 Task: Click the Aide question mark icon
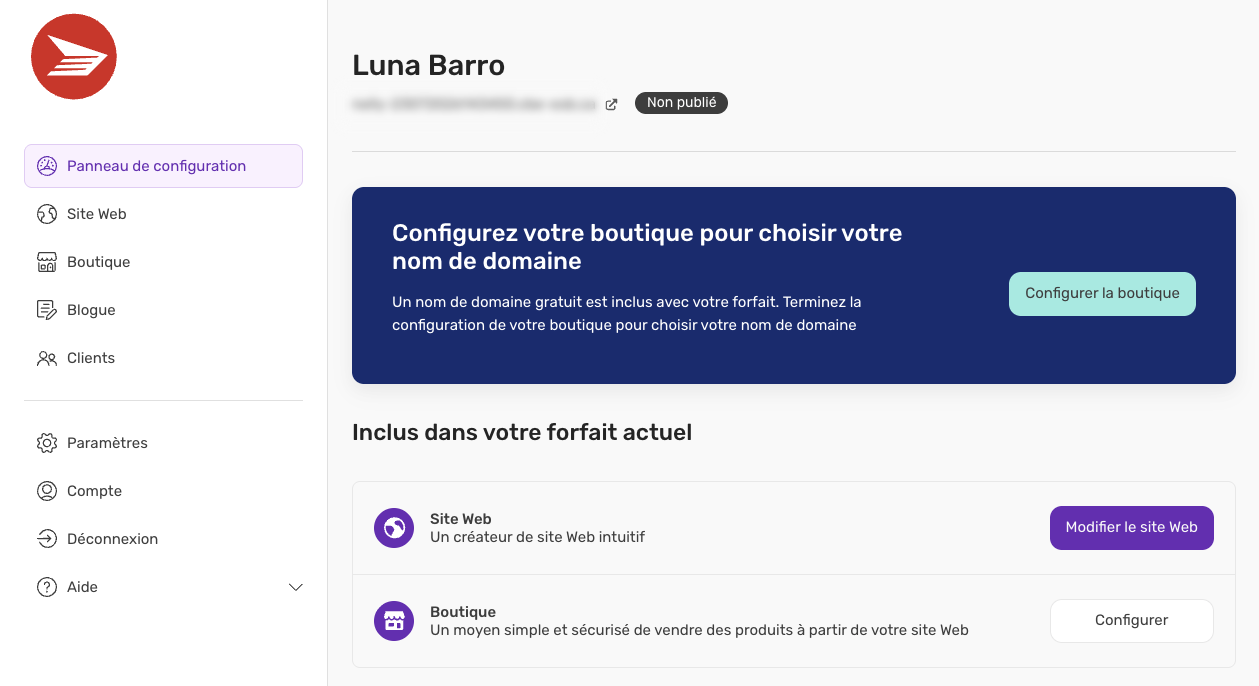[x=47, y=587]
